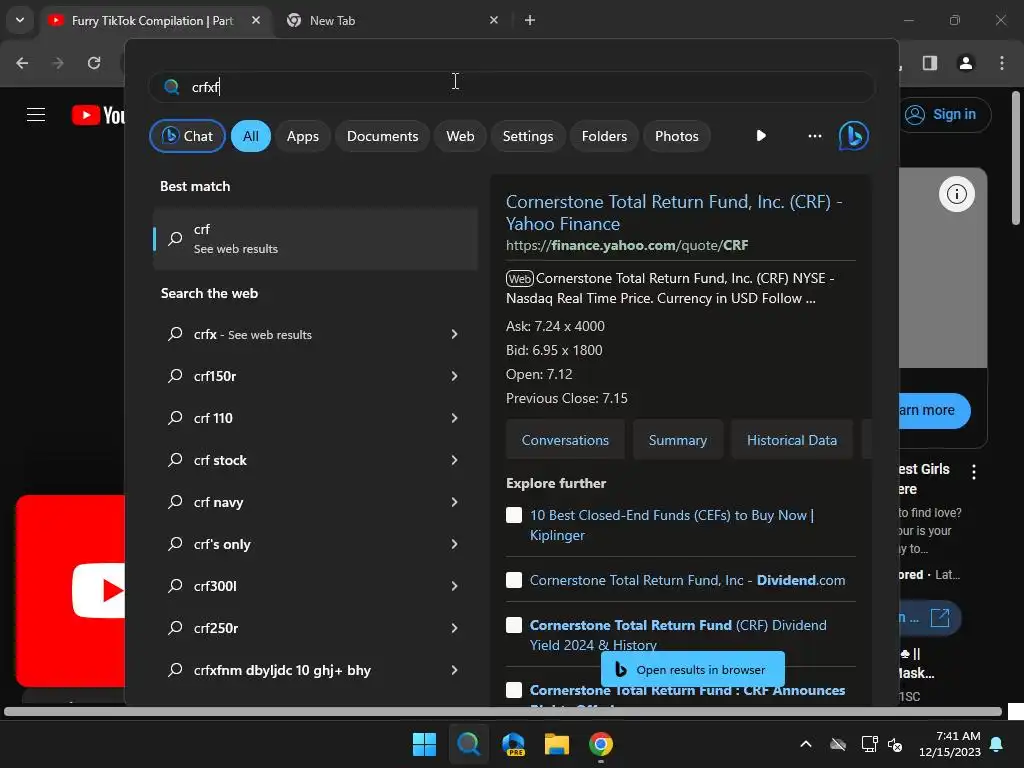This screenshot has height=768, width=1024.
Task: Select the Apps filter
Action: pyautogui.click(x=302, y=136)
